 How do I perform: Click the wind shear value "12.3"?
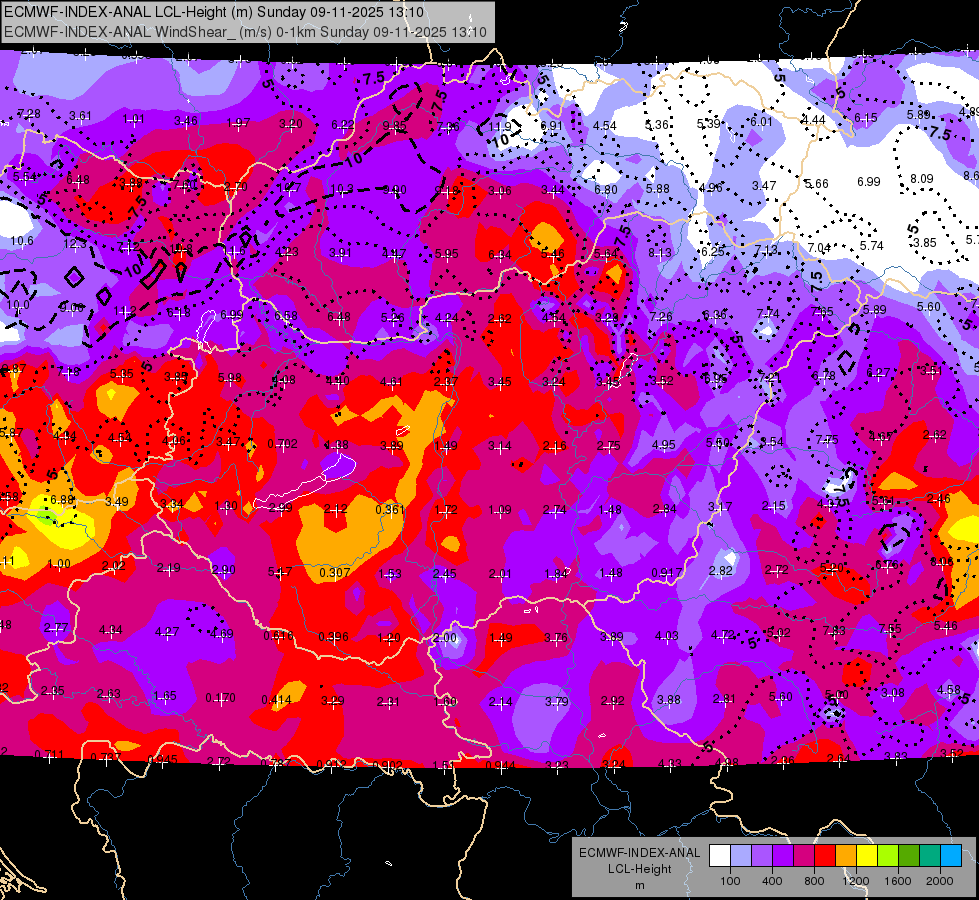coord(75,244)
